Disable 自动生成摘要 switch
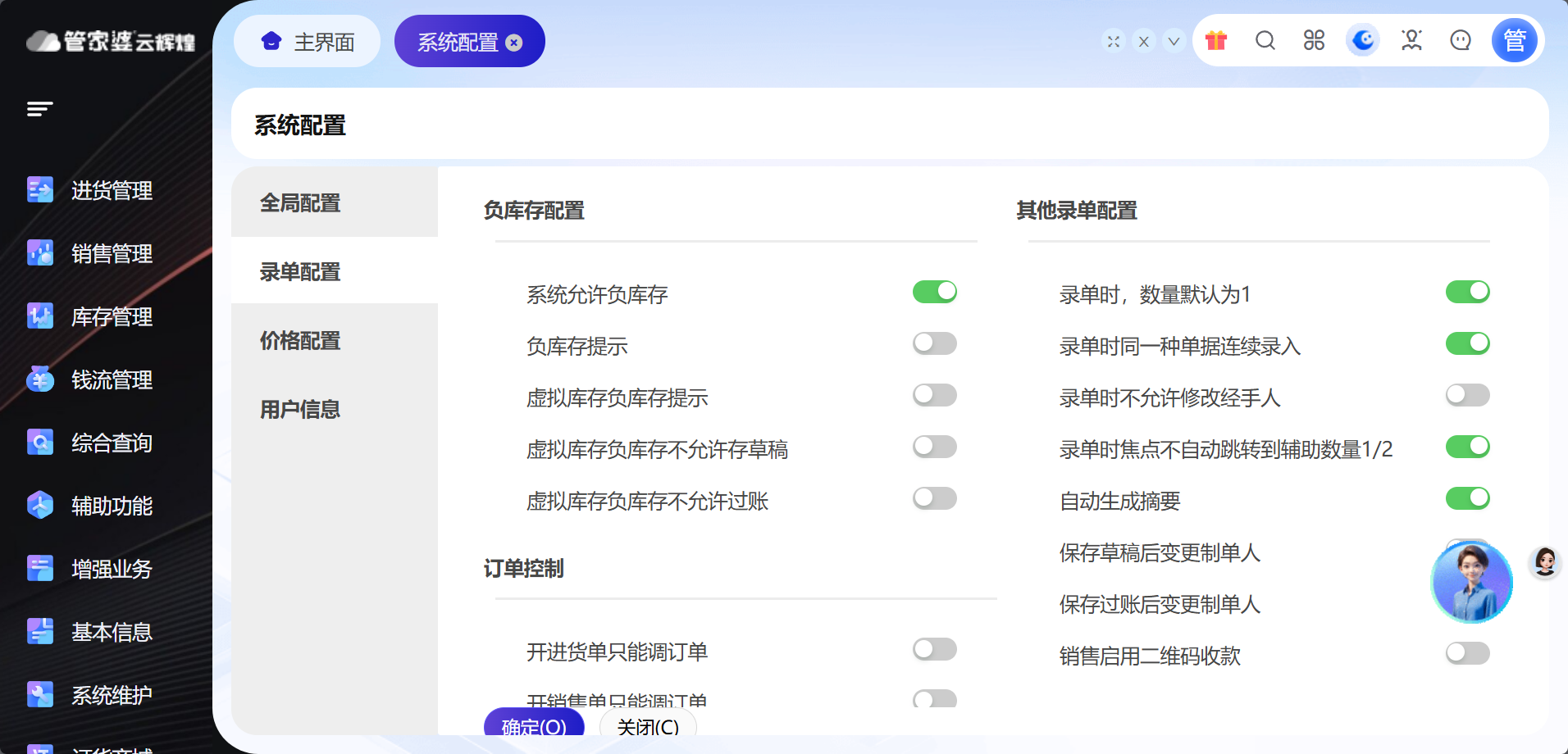 pyautogui.click(x=1468, y=498)
